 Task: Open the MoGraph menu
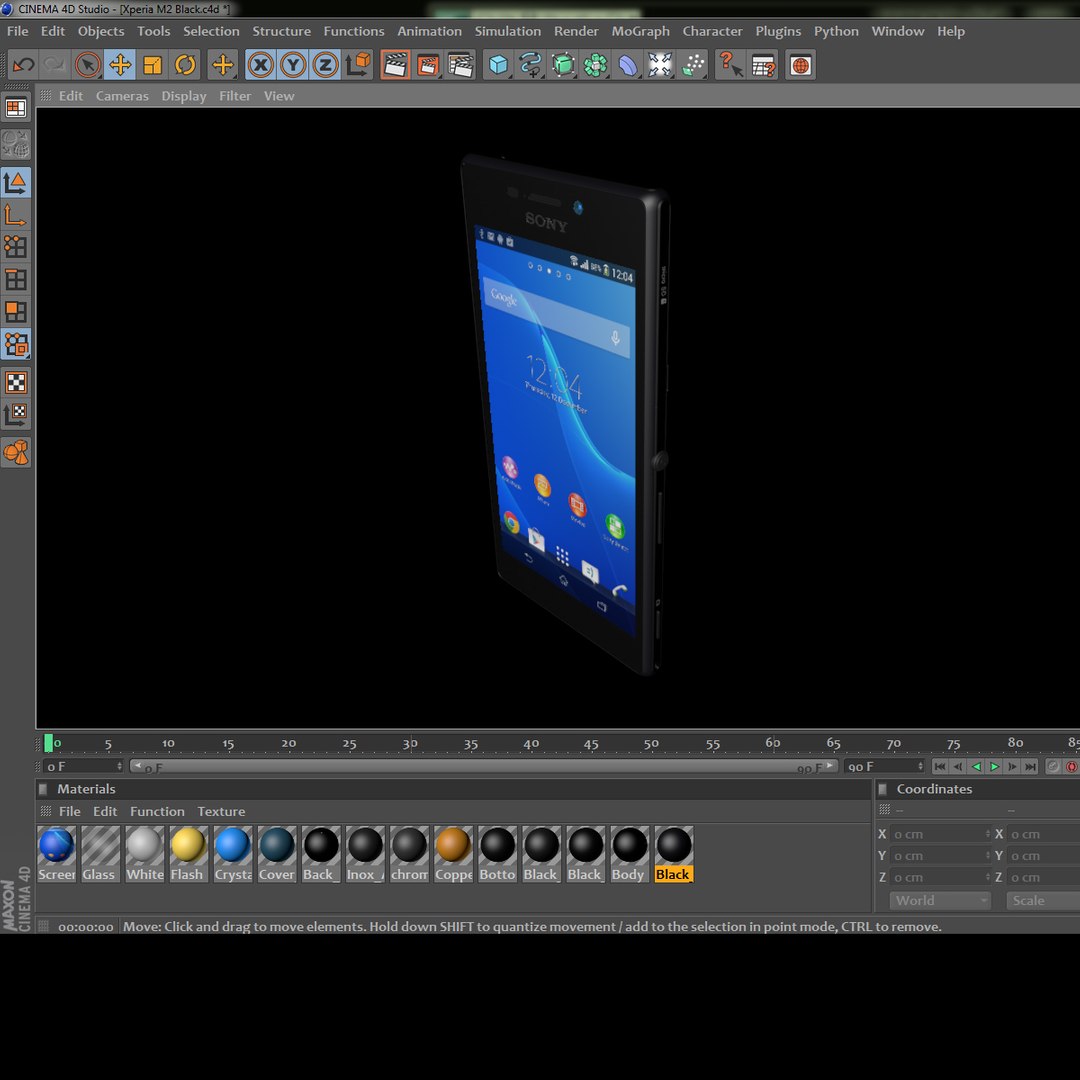pyautogui.click(x=640, y=31)
